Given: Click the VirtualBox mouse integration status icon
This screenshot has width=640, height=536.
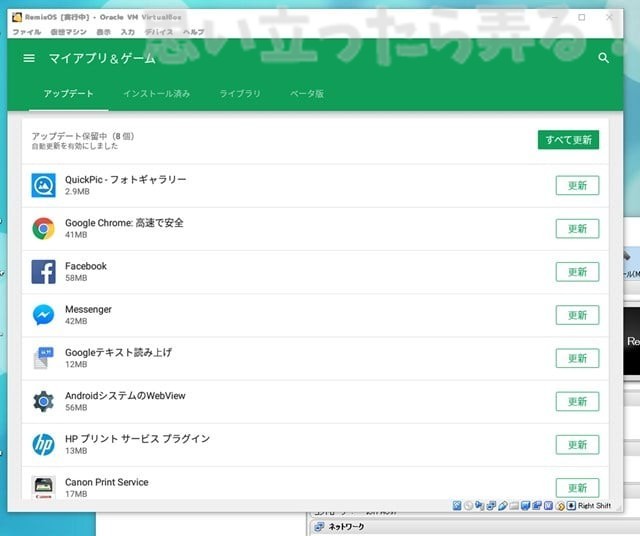Looking at the screenshot, I should 560,506.
